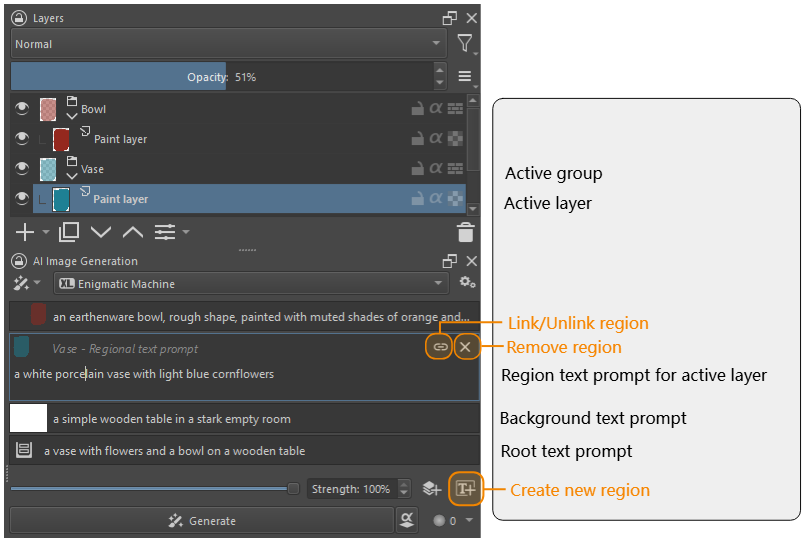Toggle alpha inheritance on selected Paint layer
This screenshot has width=810, height=542.
(x=436, y=198)
